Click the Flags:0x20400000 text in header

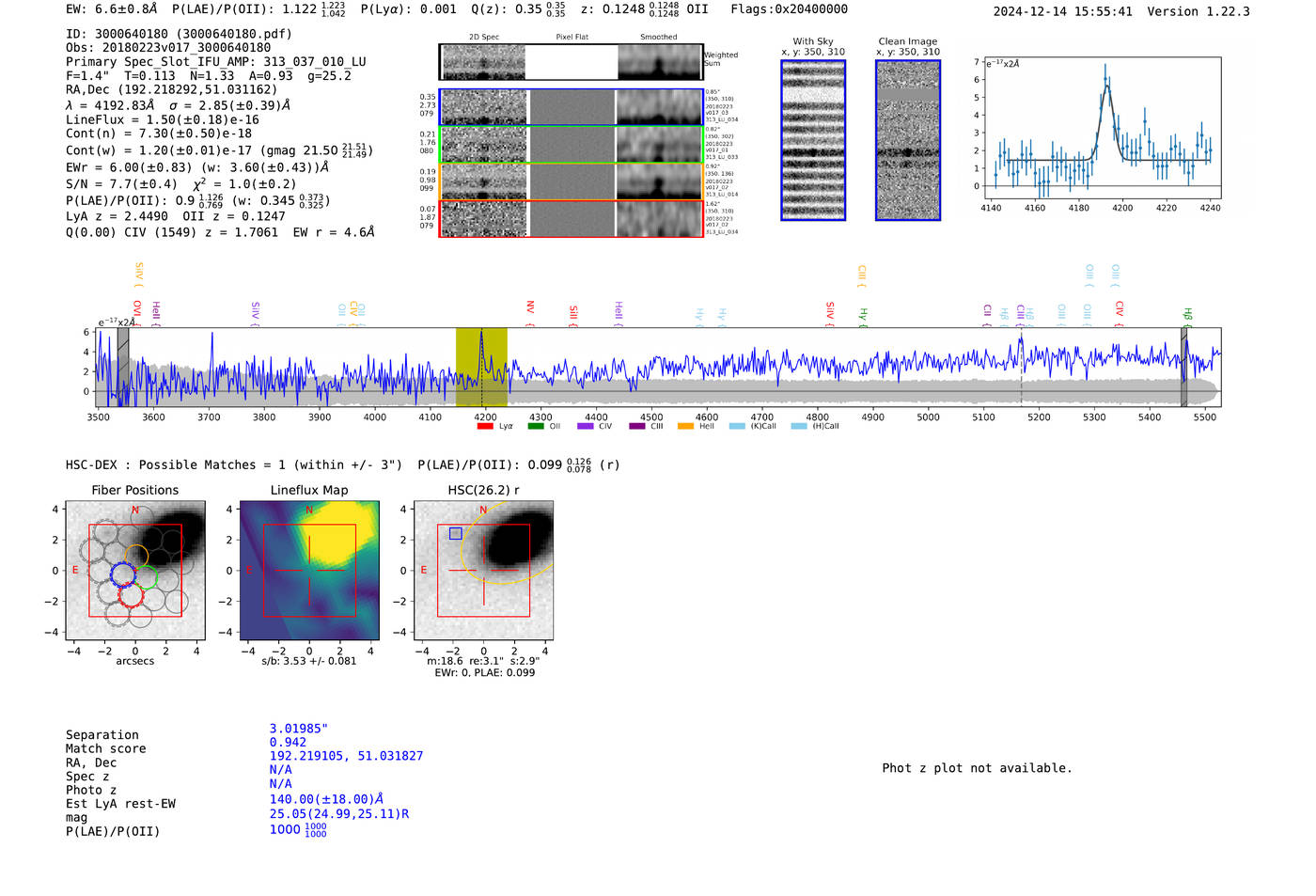pyautogui.click(x=789, y=9)
